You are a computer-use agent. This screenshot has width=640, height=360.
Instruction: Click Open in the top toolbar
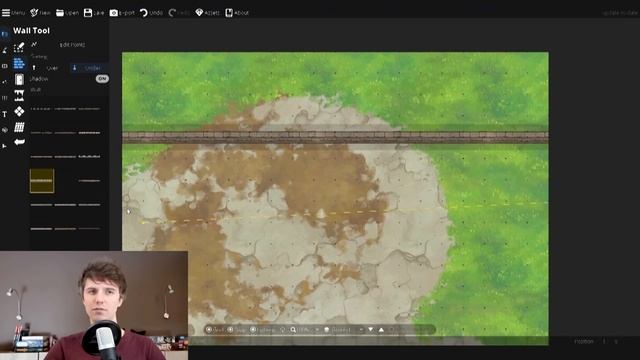click(67, 13)
